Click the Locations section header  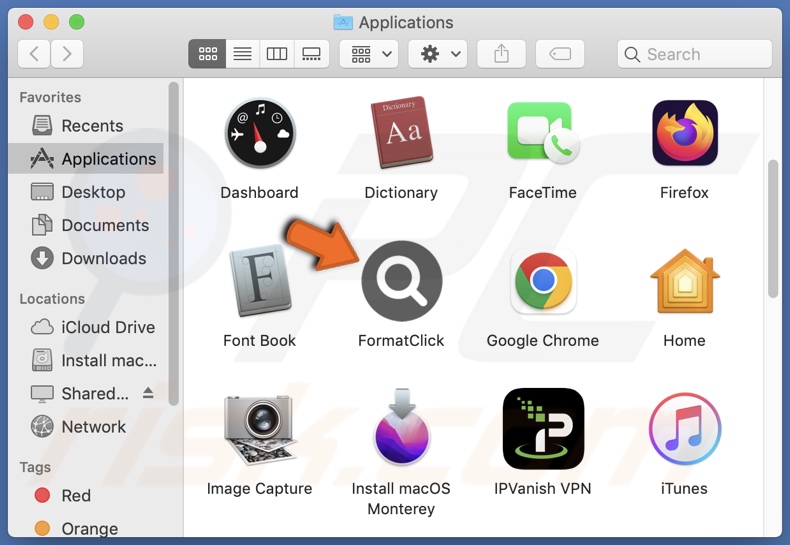pos(52,299)
